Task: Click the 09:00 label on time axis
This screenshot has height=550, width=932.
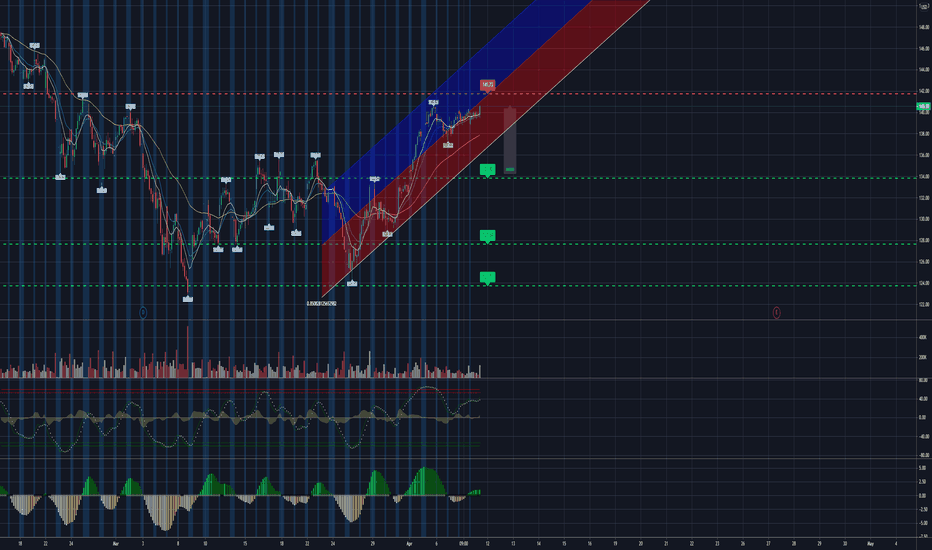Action: point(463,543)
